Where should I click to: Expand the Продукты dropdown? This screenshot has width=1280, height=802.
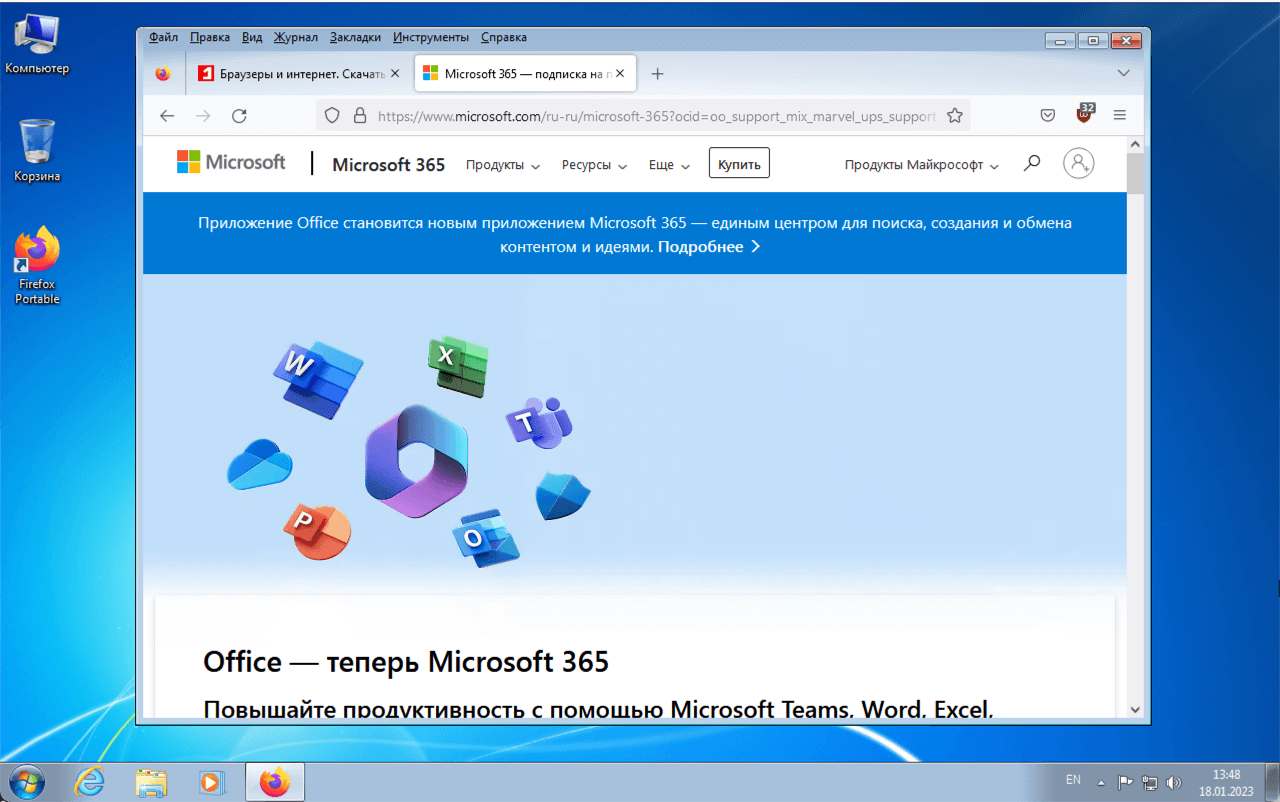click(x=502, y=165)
